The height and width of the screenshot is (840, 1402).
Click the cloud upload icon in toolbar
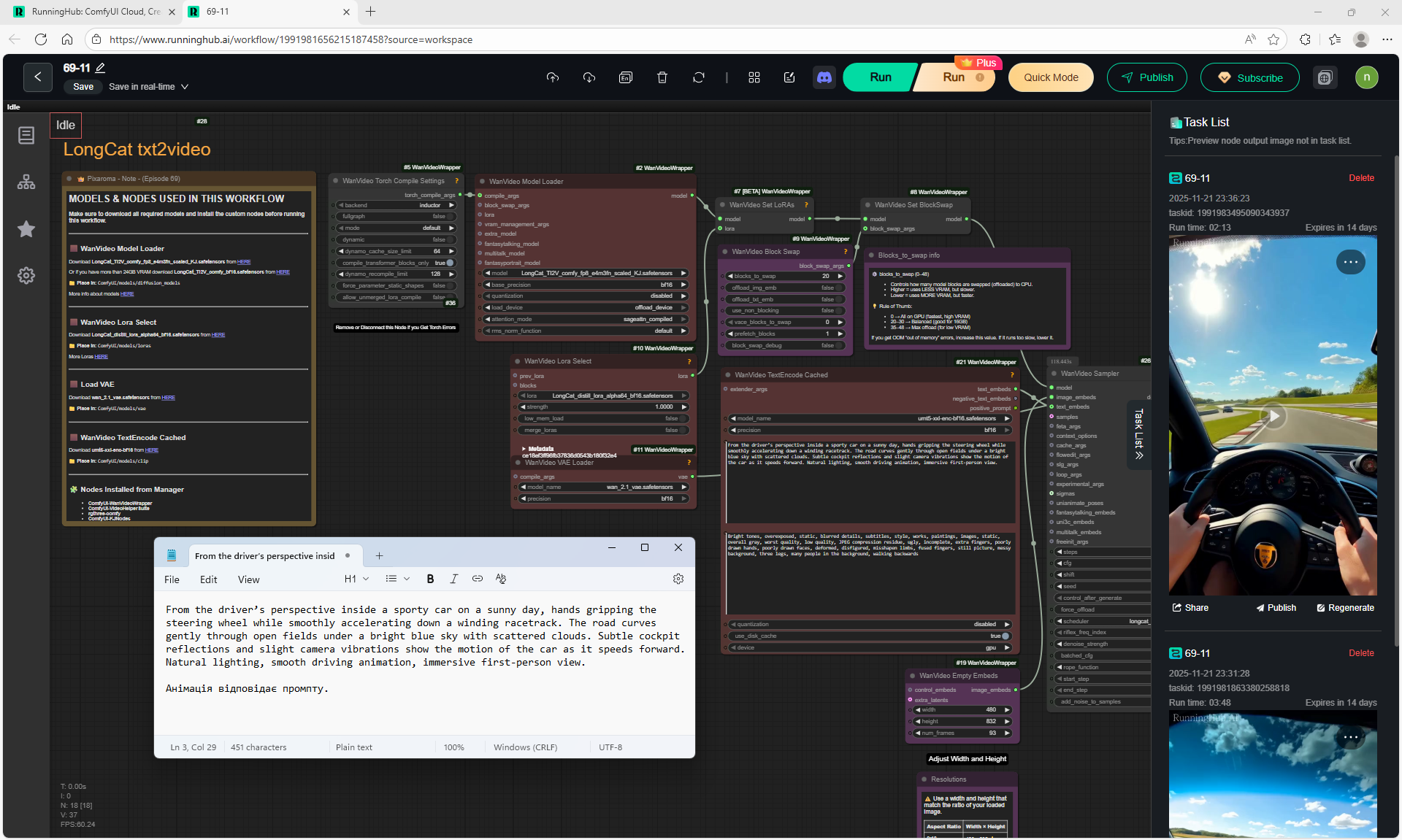coord(553,77)
